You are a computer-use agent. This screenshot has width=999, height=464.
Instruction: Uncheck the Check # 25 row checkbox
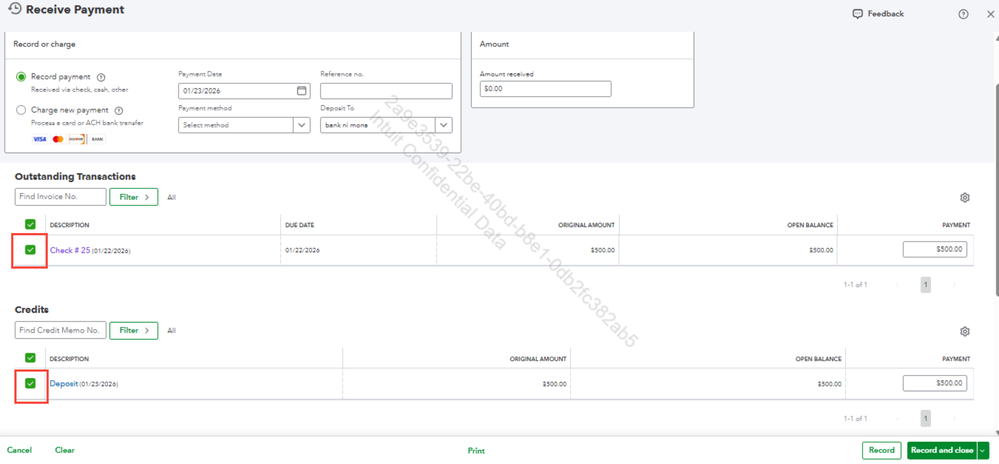(30, 250)
